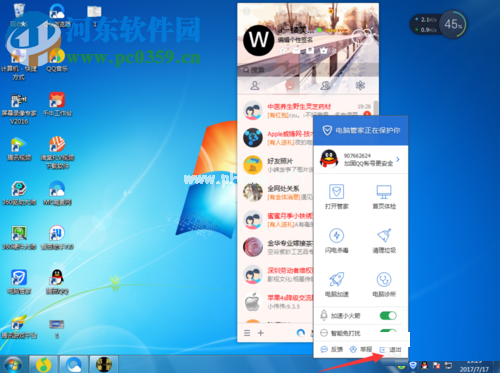Open 腾讯游戏平台 desktop shortcut
This screenshot has width=500, height=373.
[x=19, y=326]
